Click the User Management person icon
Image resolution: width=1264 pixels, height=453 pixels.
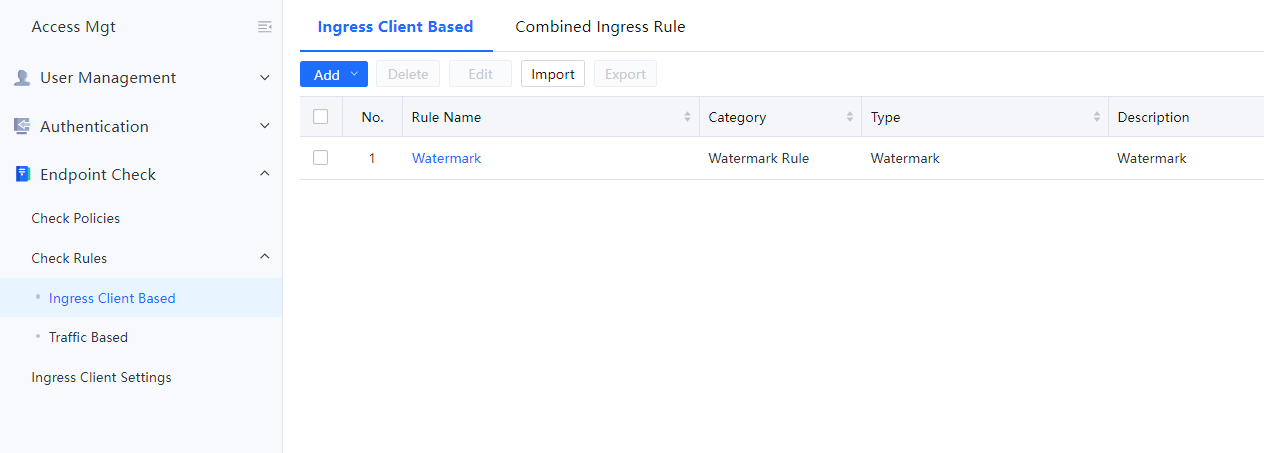pyautogui.click(x=22, y=78)
